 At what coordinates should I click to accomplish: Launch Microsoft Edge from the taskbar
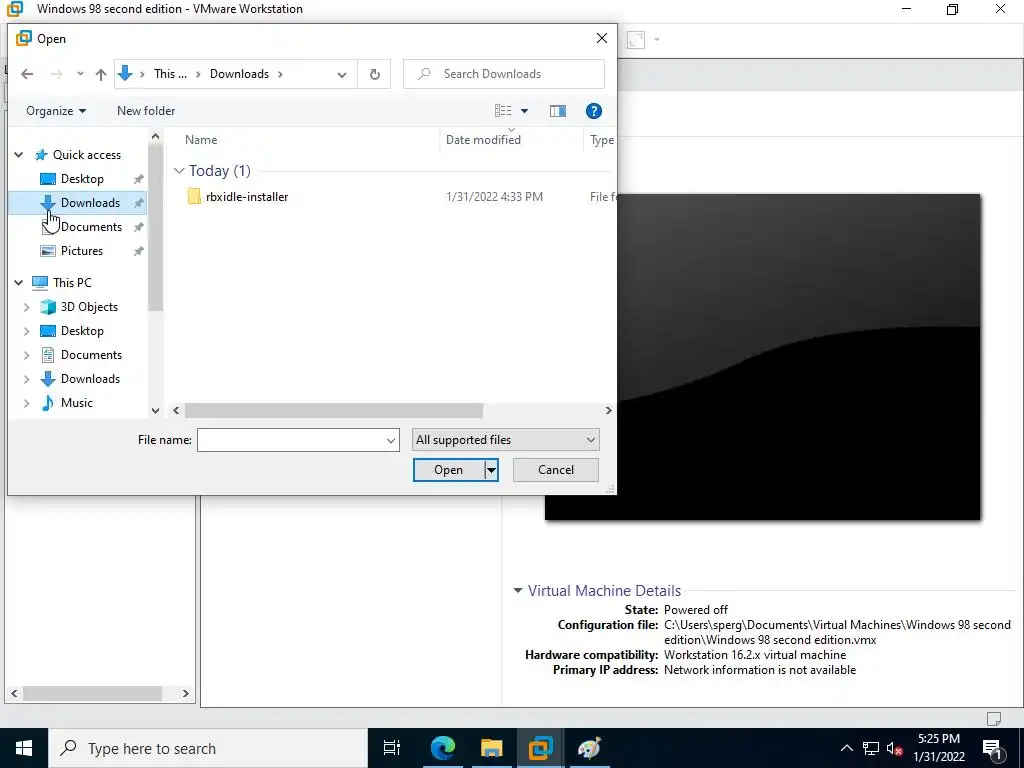(442, 748)
